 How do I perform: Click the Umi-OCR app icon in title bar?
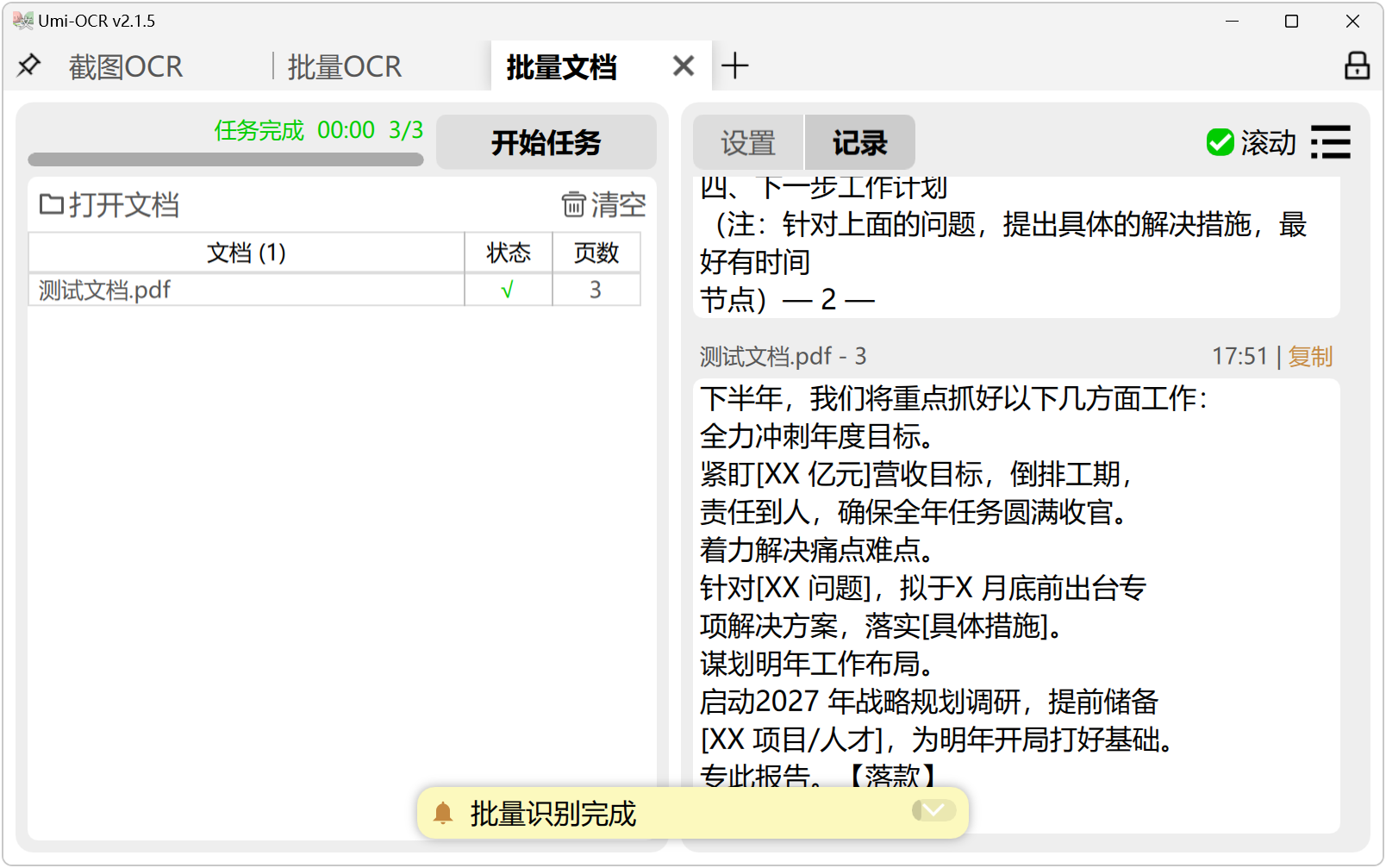[23, 21]
